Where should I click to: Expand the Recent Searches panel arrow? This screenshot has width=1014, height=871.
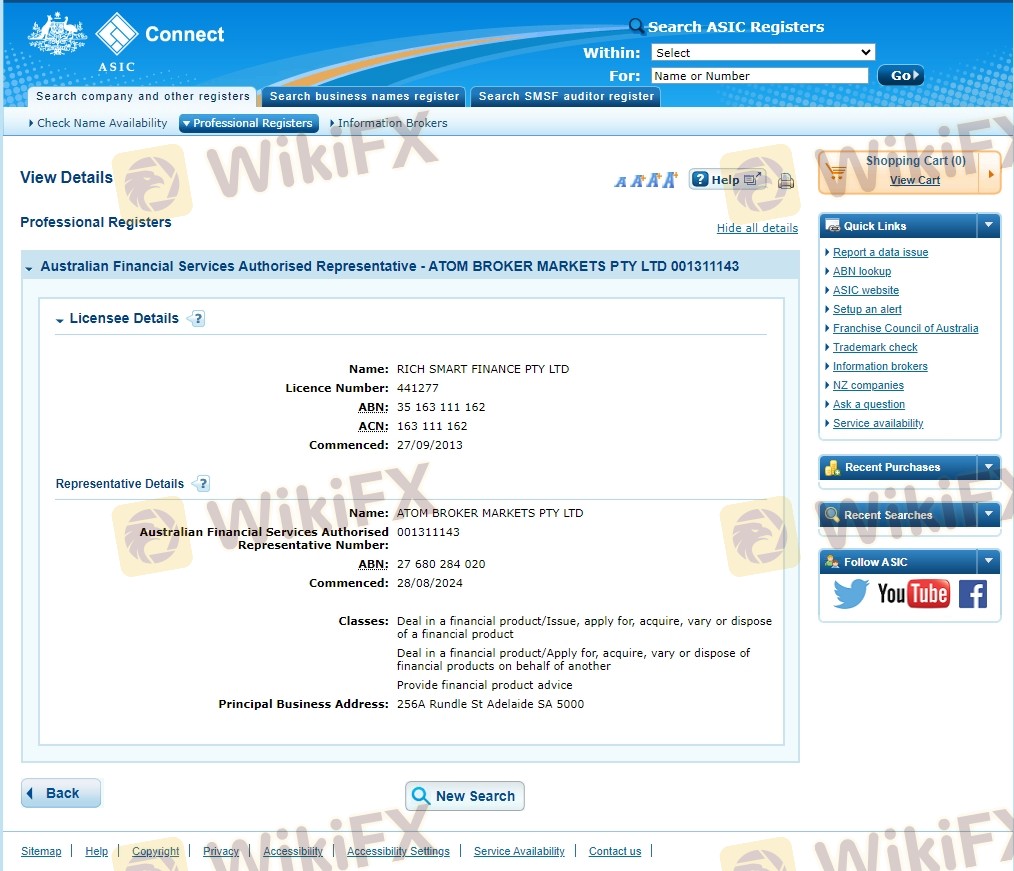coord(988,515)
